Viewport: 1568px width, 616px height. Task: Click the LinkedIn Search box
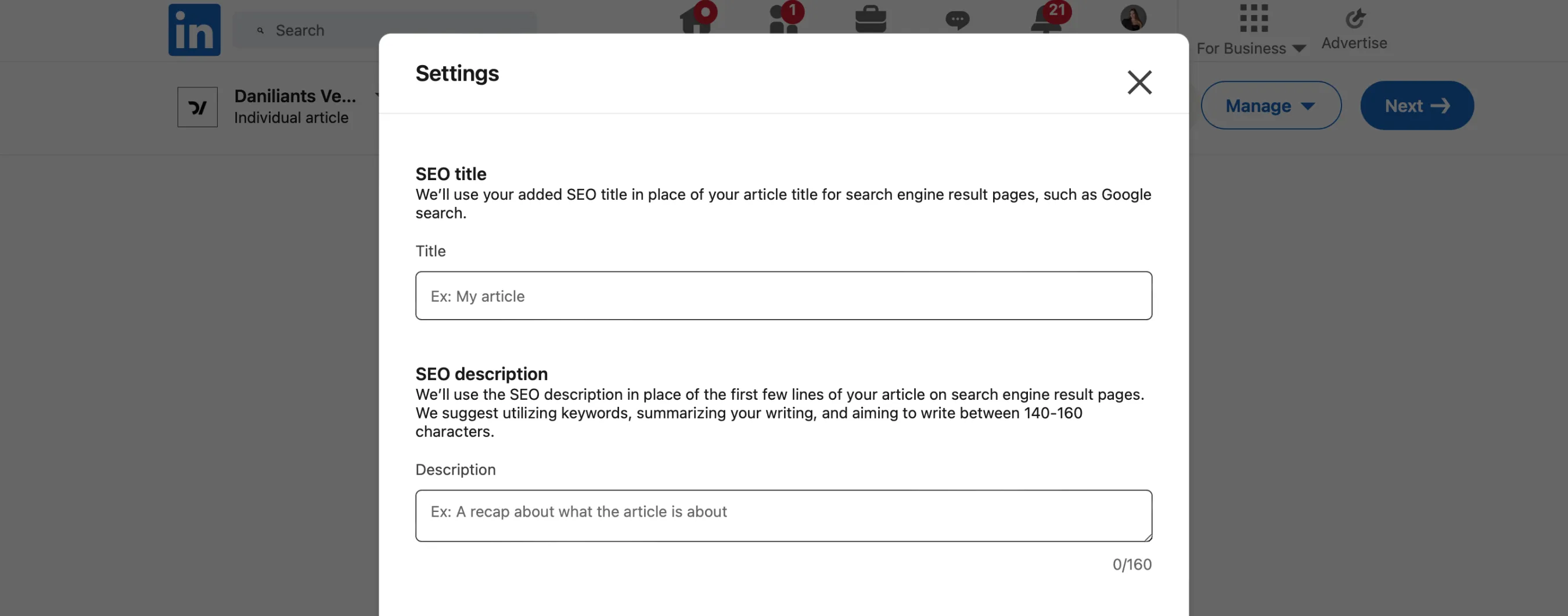384,30
